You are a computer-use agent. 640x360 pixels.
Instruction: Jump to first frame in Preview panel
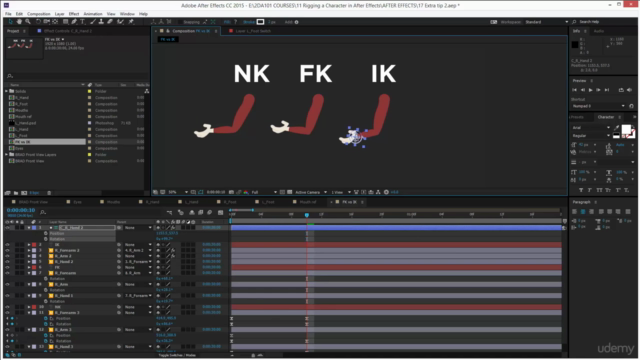tap(575, 90)
